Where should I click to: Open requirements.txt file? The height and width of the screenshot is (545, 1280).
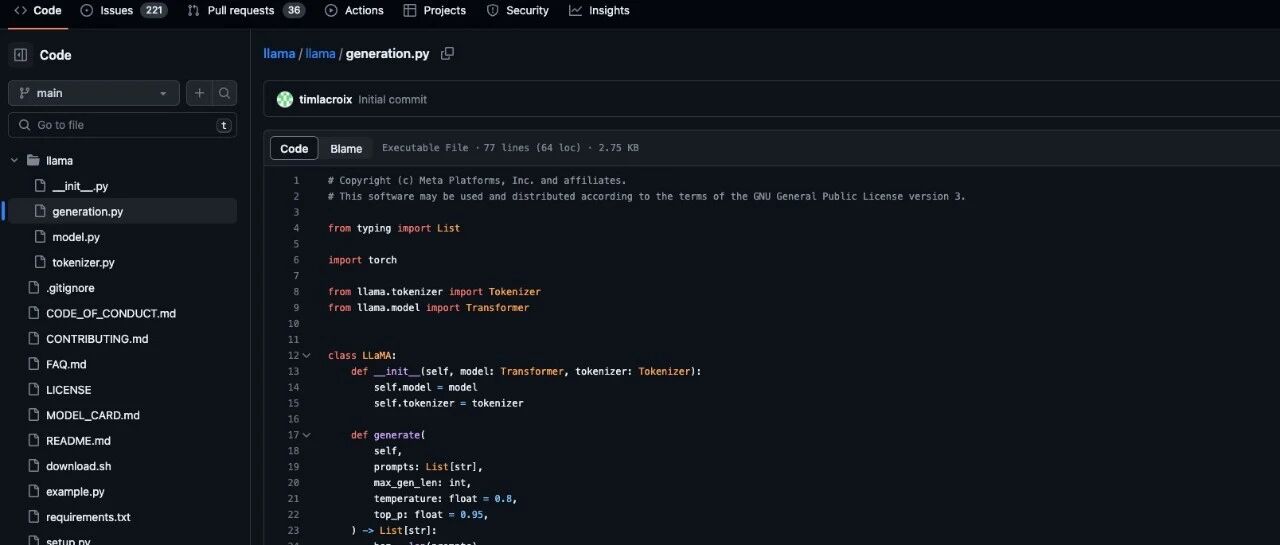click(x=88, y=517)
